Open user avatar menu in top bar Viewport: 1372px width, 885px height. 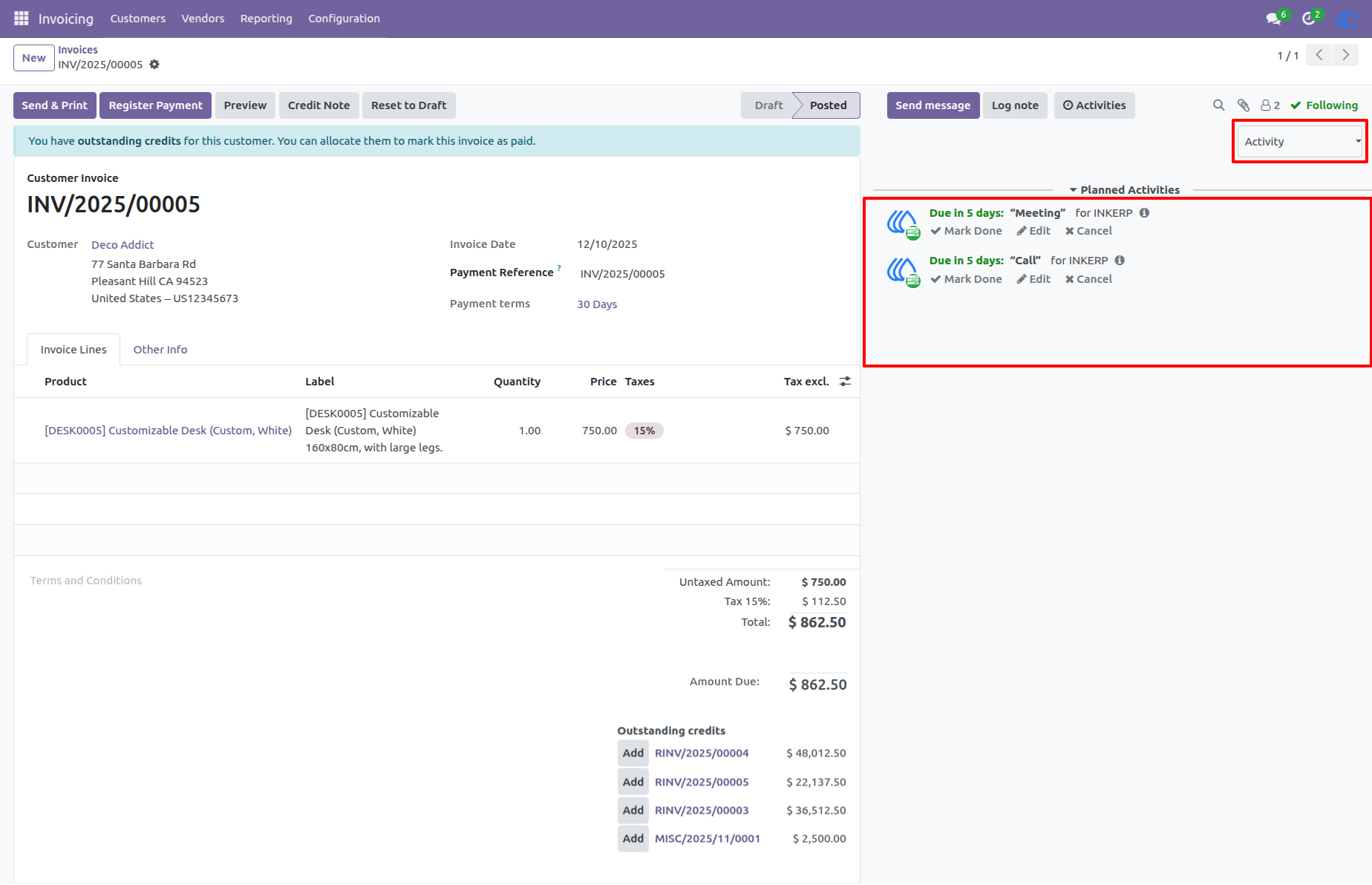pos(1347,18)
